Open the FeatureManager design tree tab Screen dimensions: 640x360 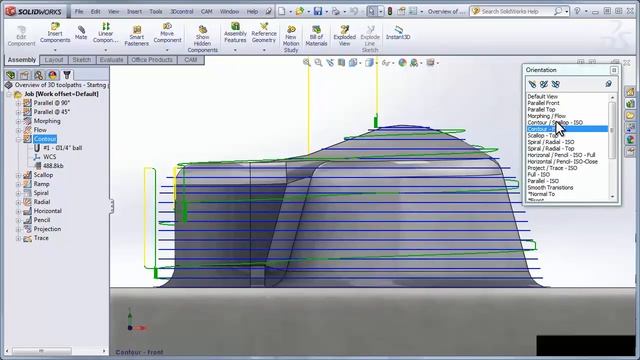pyautogui.click(x=11, y=75)
